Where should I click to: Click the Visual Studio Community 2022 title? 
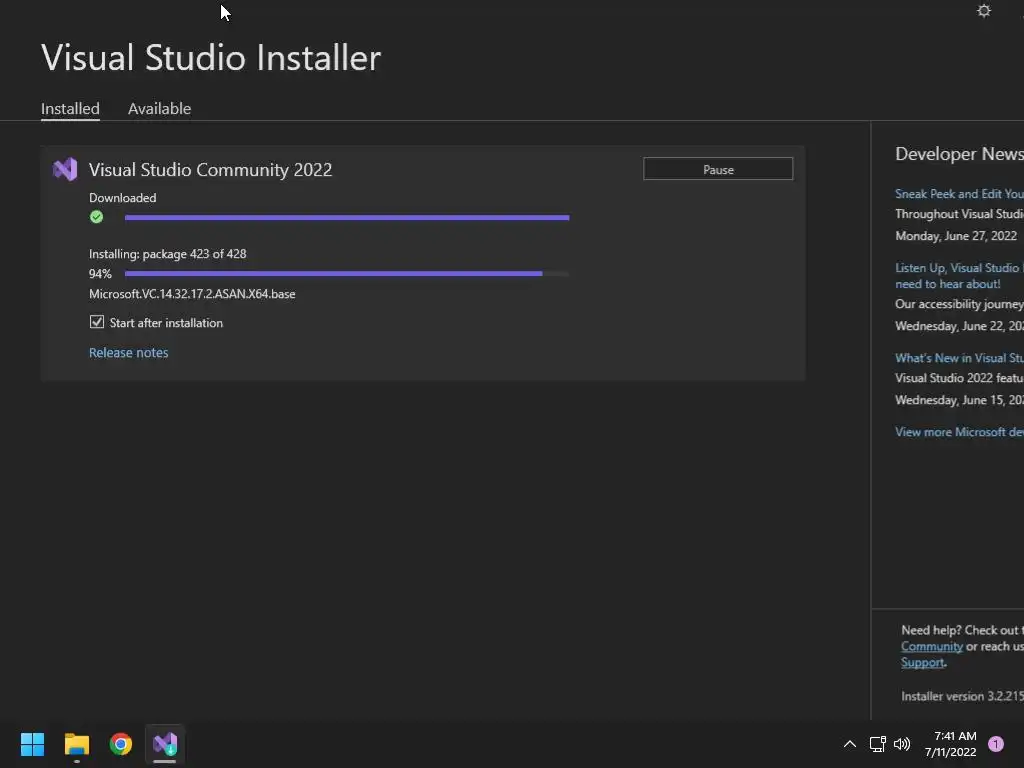click(210, 170)
